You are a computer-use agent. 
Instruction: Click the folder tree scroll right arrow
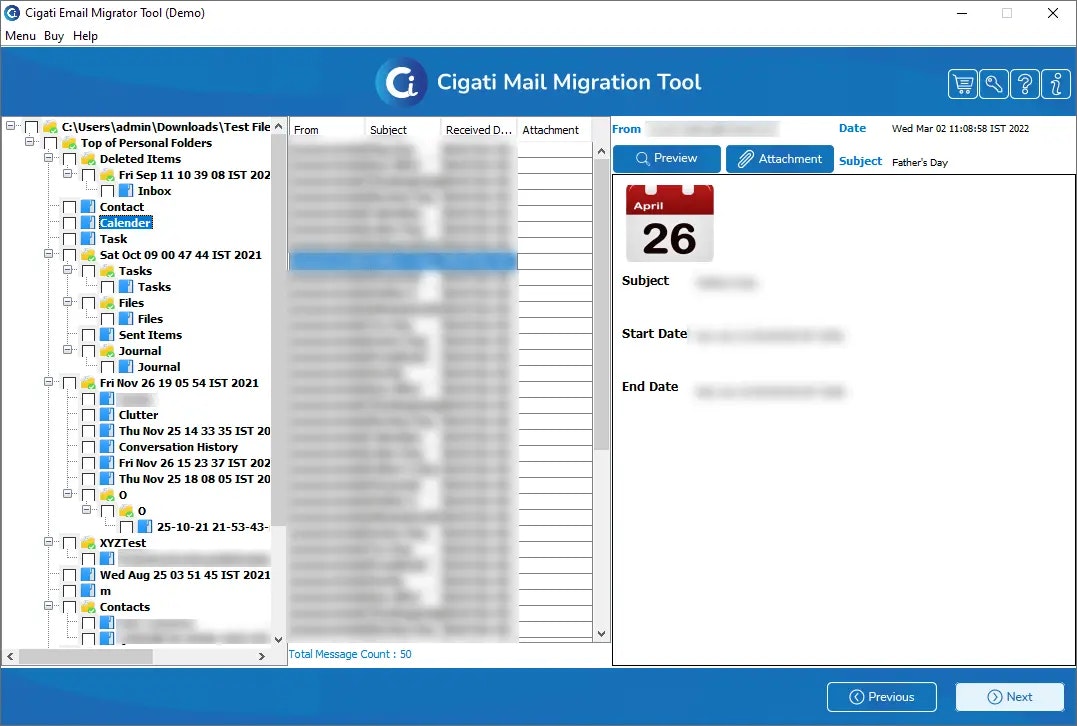pyautogui.click(x=262, y=657)
